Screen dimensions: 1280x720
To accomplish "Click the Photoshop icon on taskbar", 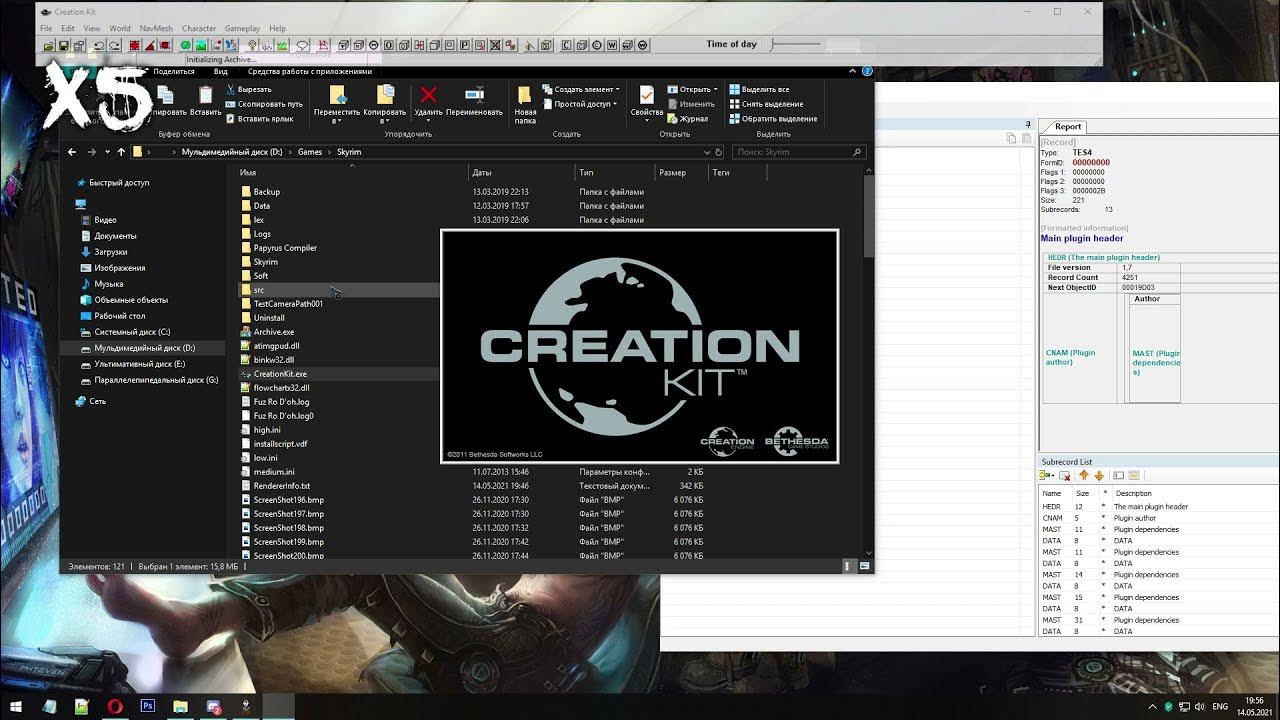I will [x=148, y=706].
